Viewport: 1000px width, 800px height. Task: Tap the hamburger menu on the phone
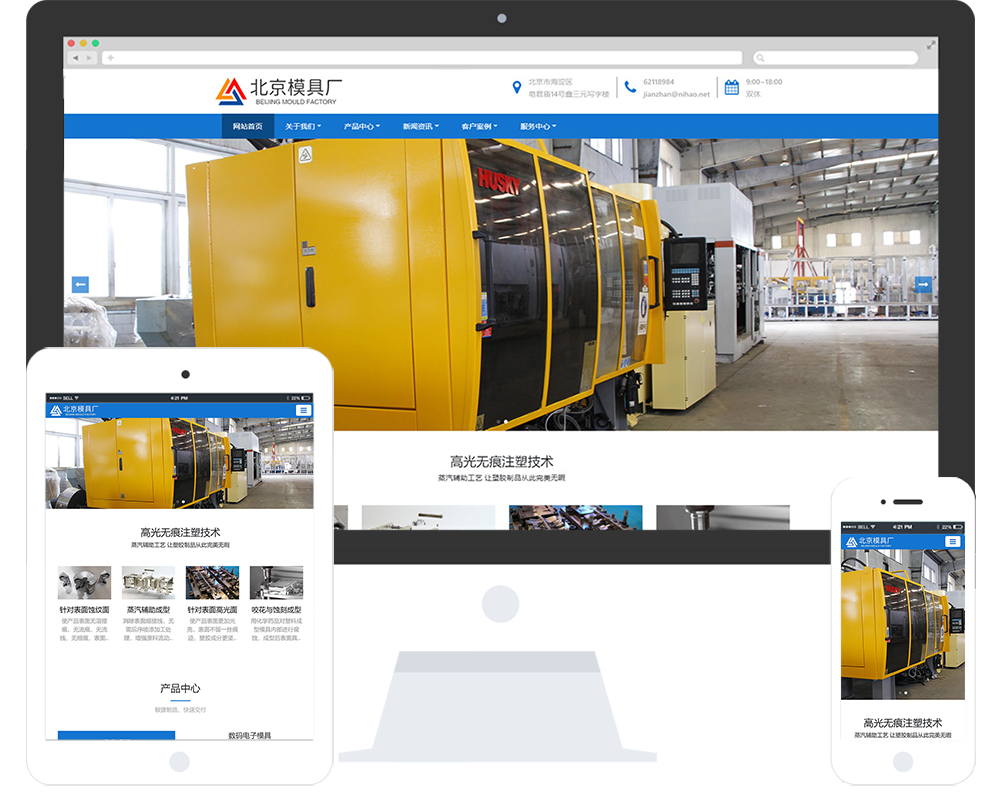[x=953, y=541]
